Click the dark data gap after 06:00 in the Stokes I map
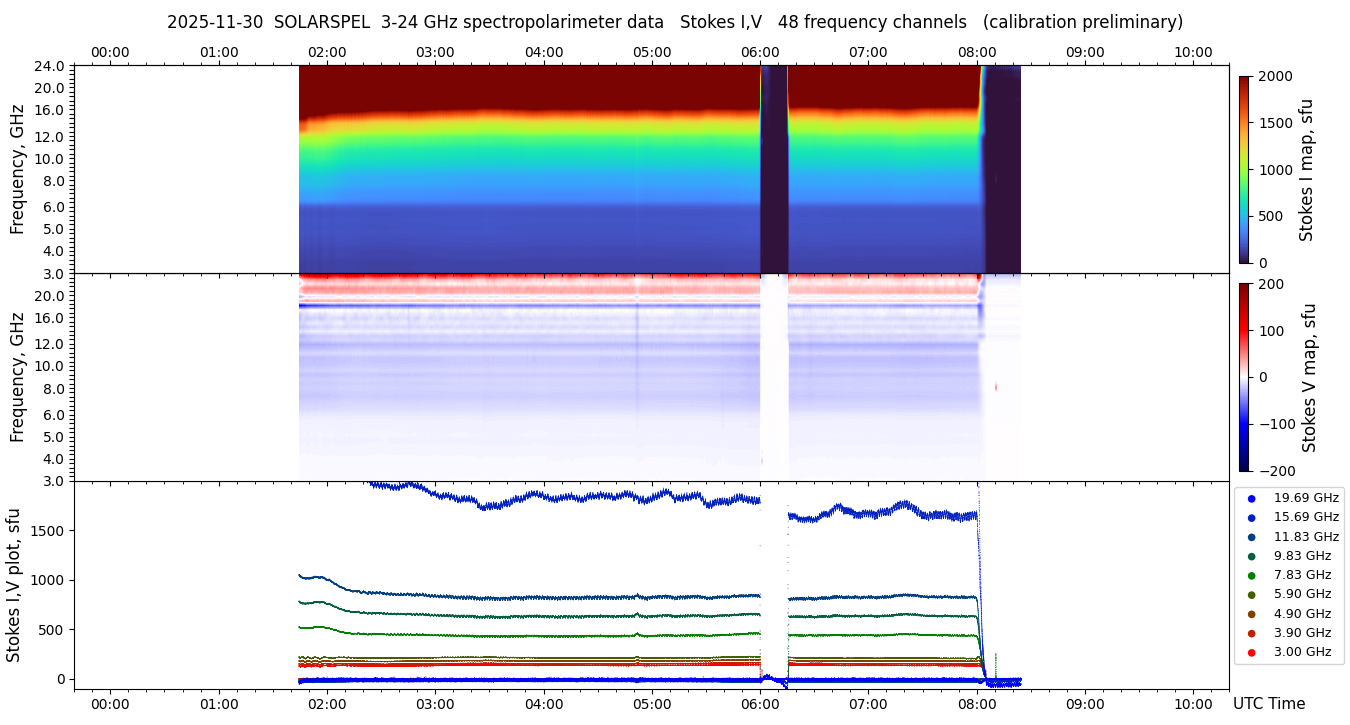This screenshot has height=725, width=1350. (774, 169)
